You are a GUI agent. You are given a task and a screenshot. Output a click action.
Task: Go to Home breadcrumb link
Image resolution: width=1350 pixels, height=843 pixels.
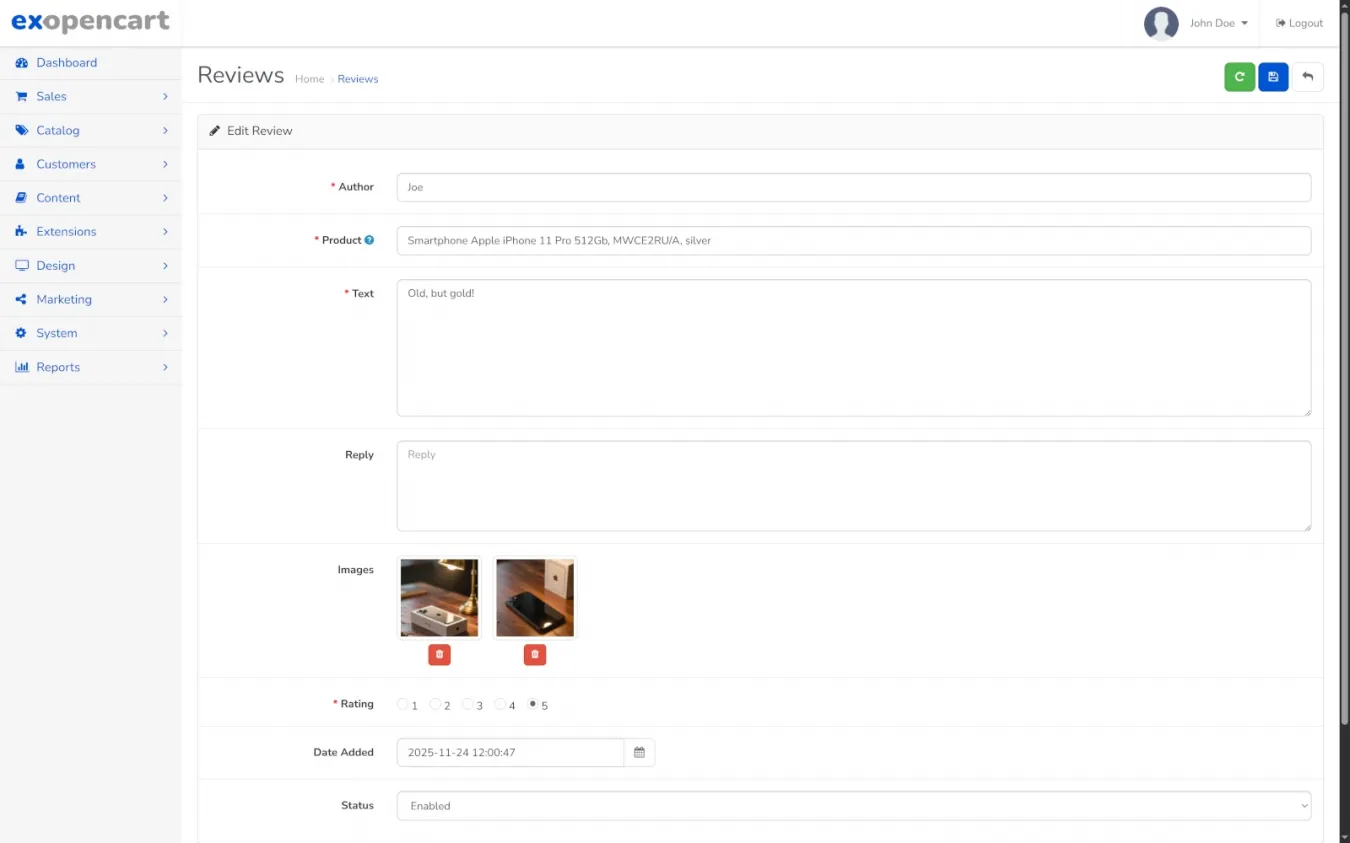pyautogui.click(x=309, y=79)
